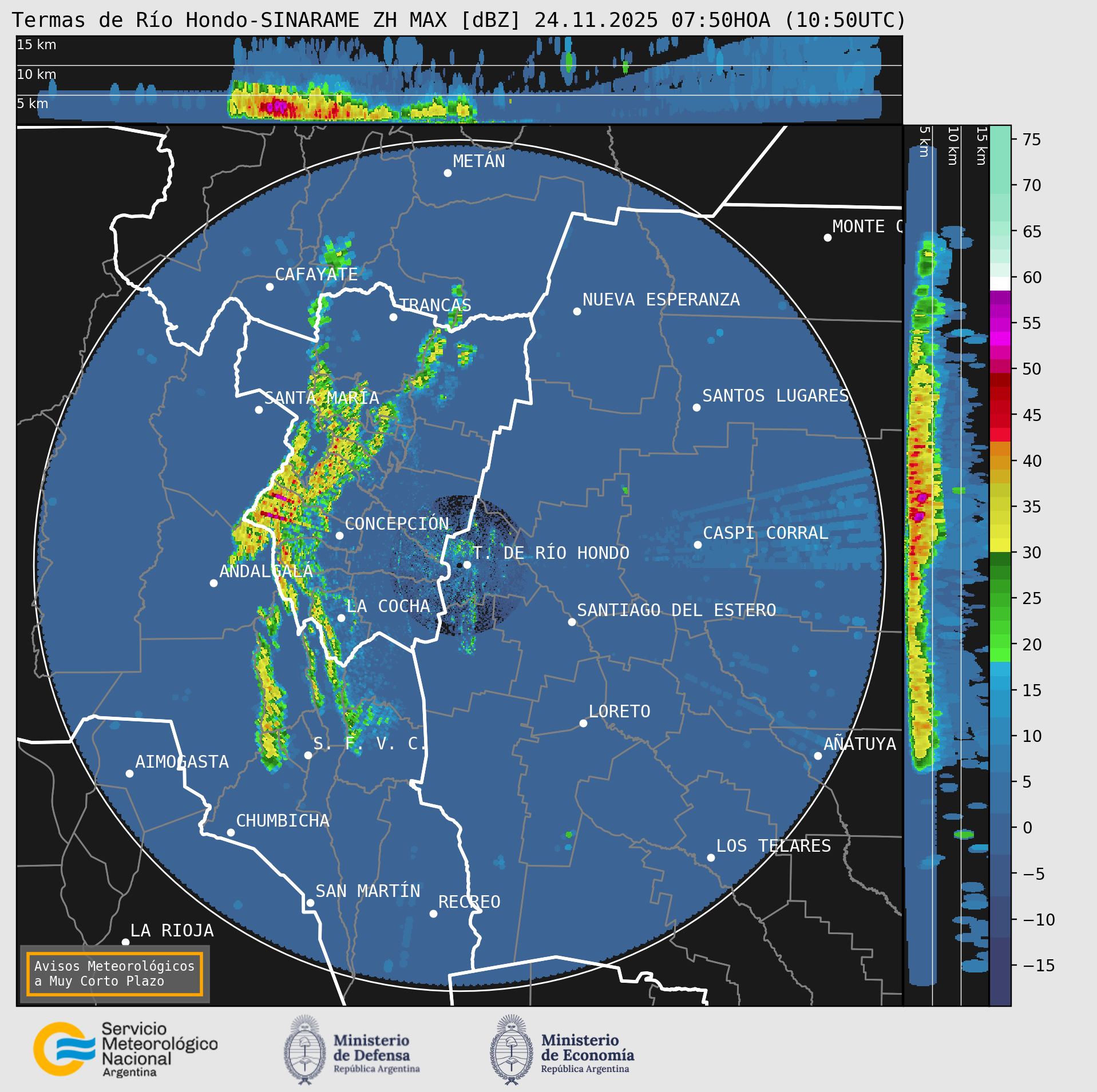Click the 45 dBZ red color band
This screenshot has width=1097, height=1092.
pos(1000,420)
